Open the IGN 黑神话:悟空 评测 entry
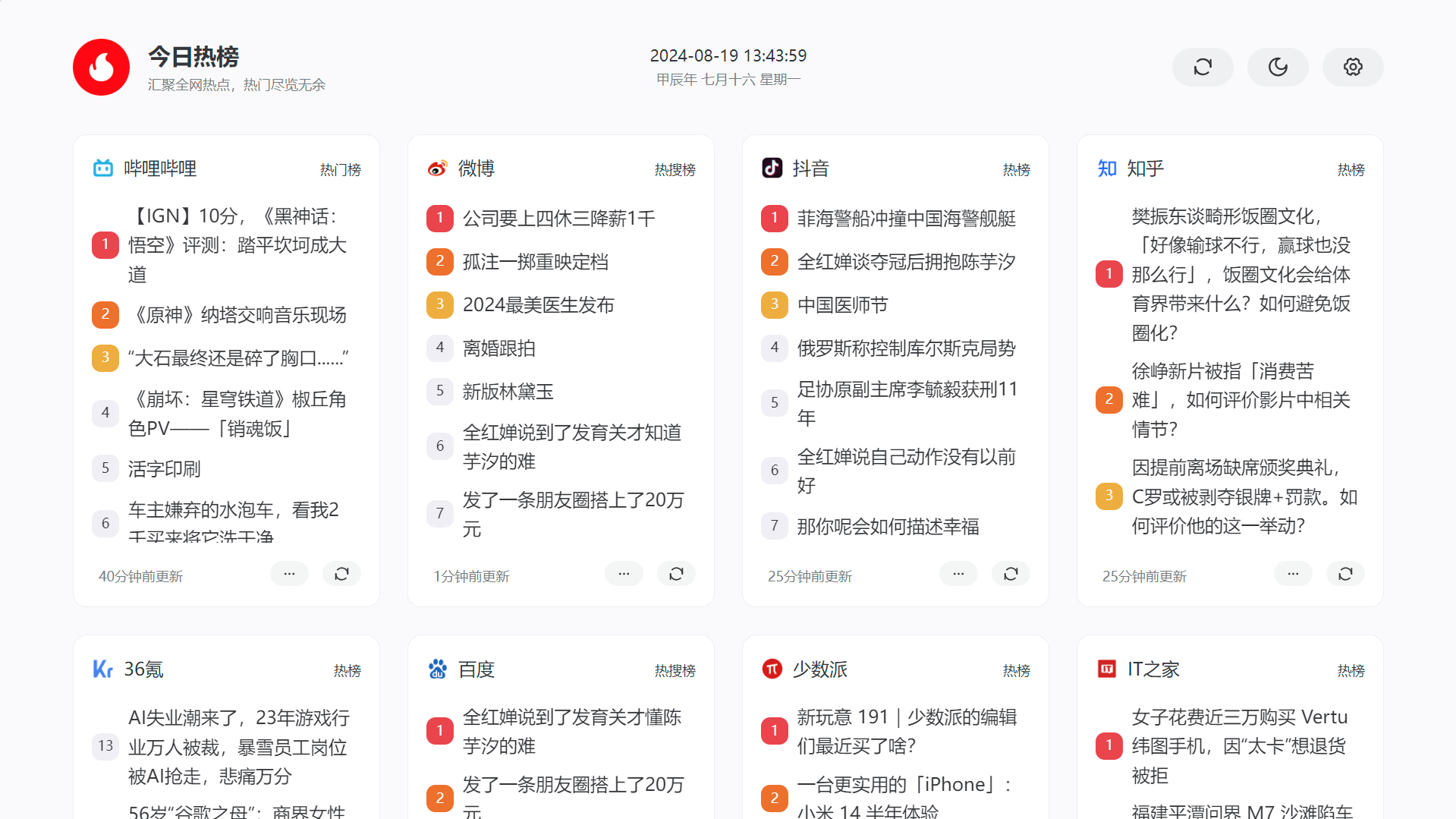Image resolution: width=1456 pixels, height=819 pixels. 237,245
